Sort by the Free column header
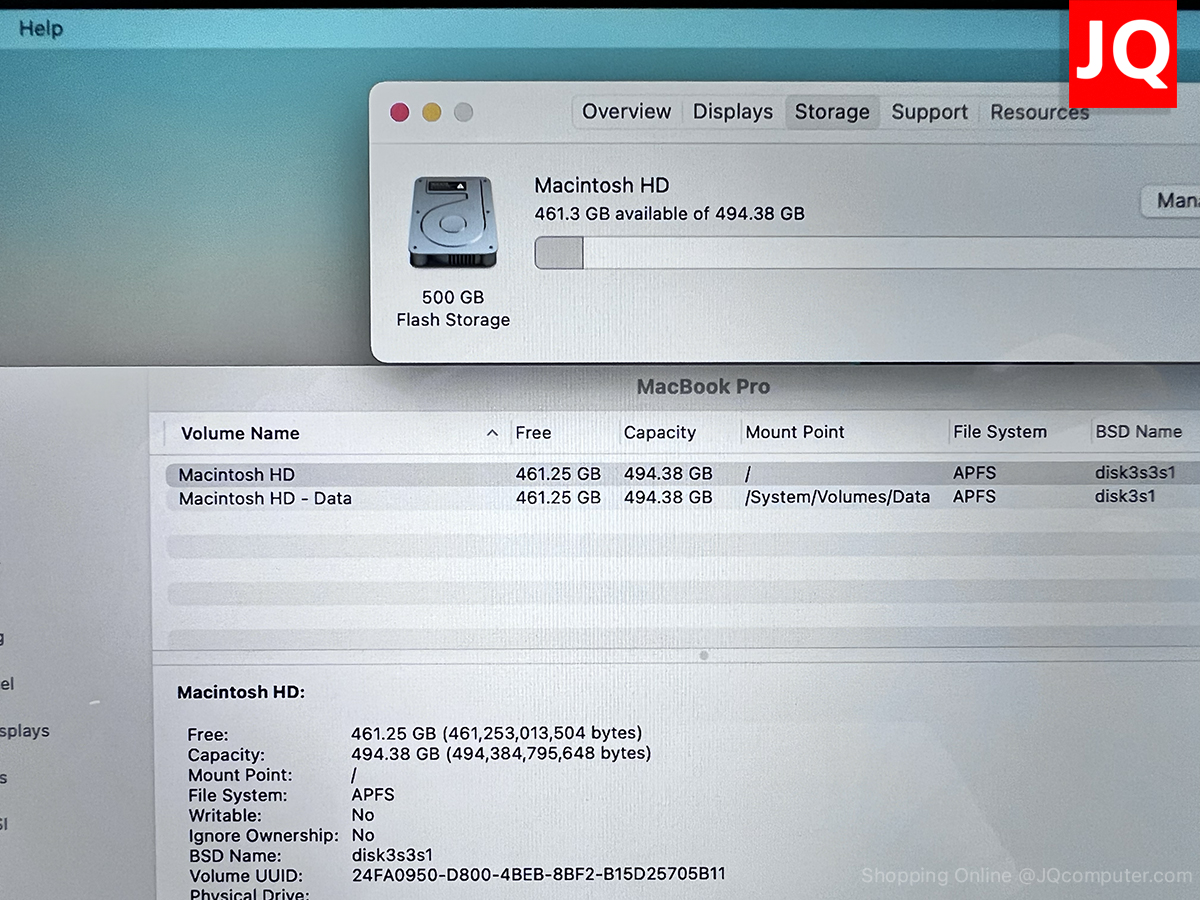 coord(533,433)
